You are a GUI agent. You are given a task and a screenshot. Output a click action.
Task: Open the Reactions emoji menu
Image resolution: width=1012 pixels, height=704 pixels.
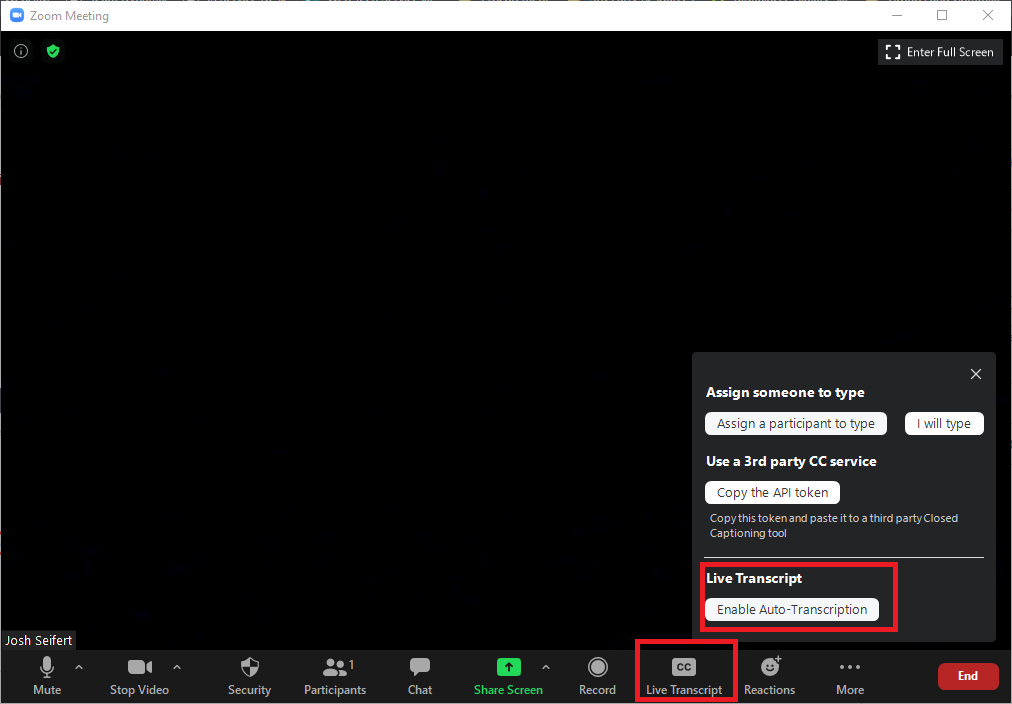click(769, 675)
